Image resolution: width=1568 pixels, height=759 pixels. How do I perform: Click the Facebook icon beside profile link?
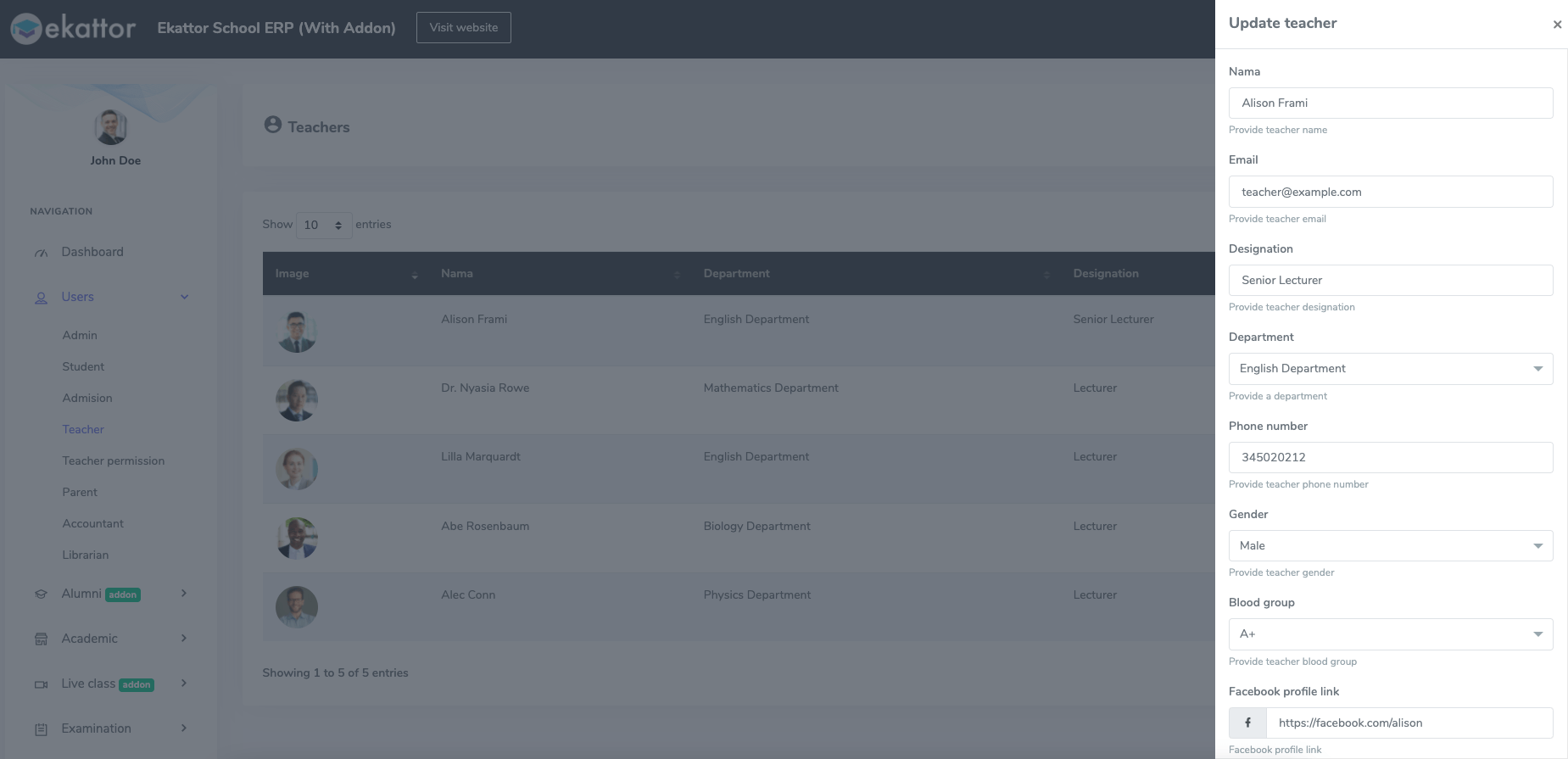pyautogui.click(x=1247, y=723)
